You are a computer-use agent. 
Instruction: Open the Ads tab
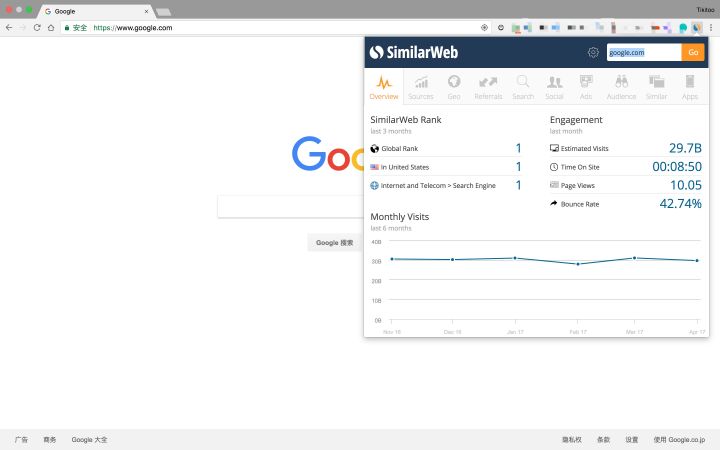586,87
